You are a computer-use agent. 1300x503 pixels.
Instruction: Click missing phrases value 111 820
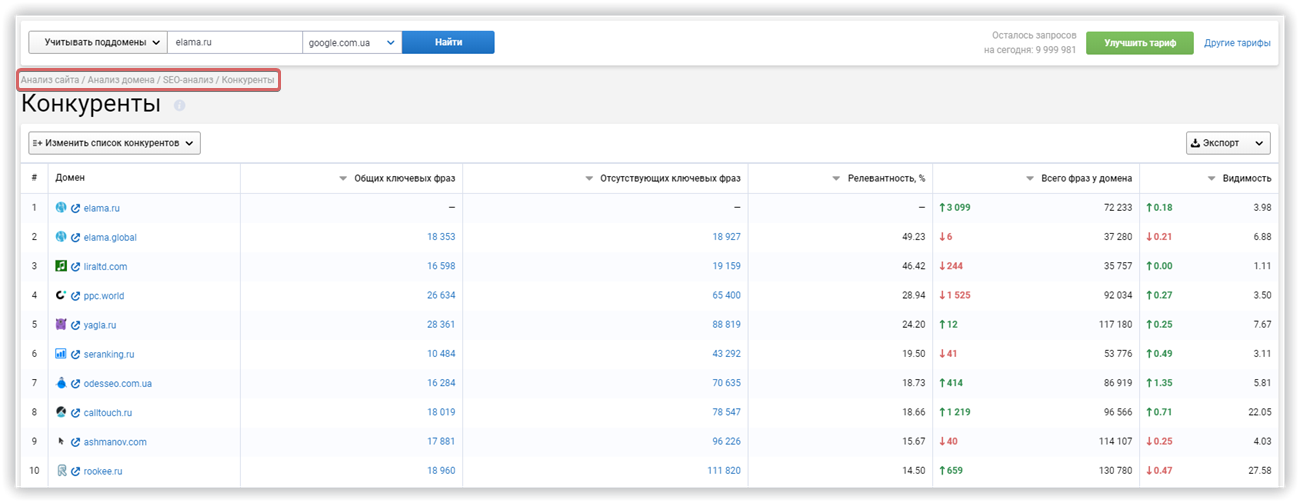click(x=724, y=471)
